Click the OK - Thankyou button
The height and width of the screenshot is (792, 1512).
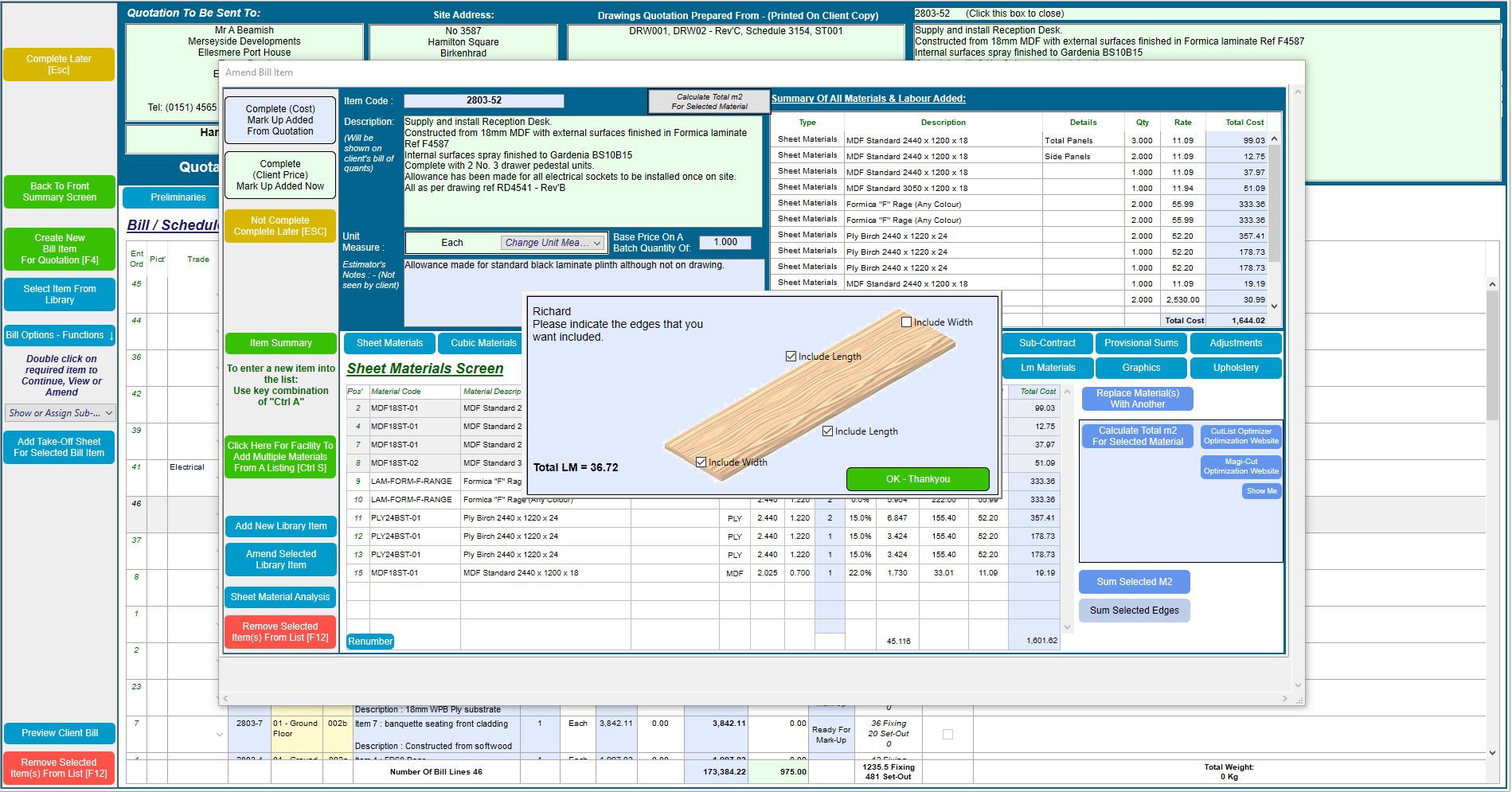point(917,478)
